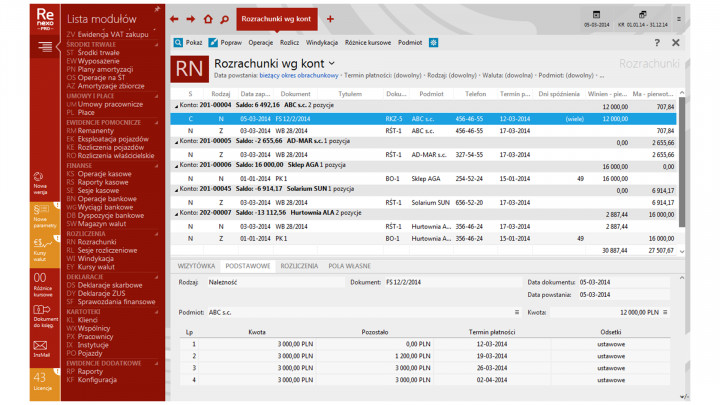Viewport: 720px width, 405px height.
Task: Open the InsMail envelope icon
Action: (41, 343)
